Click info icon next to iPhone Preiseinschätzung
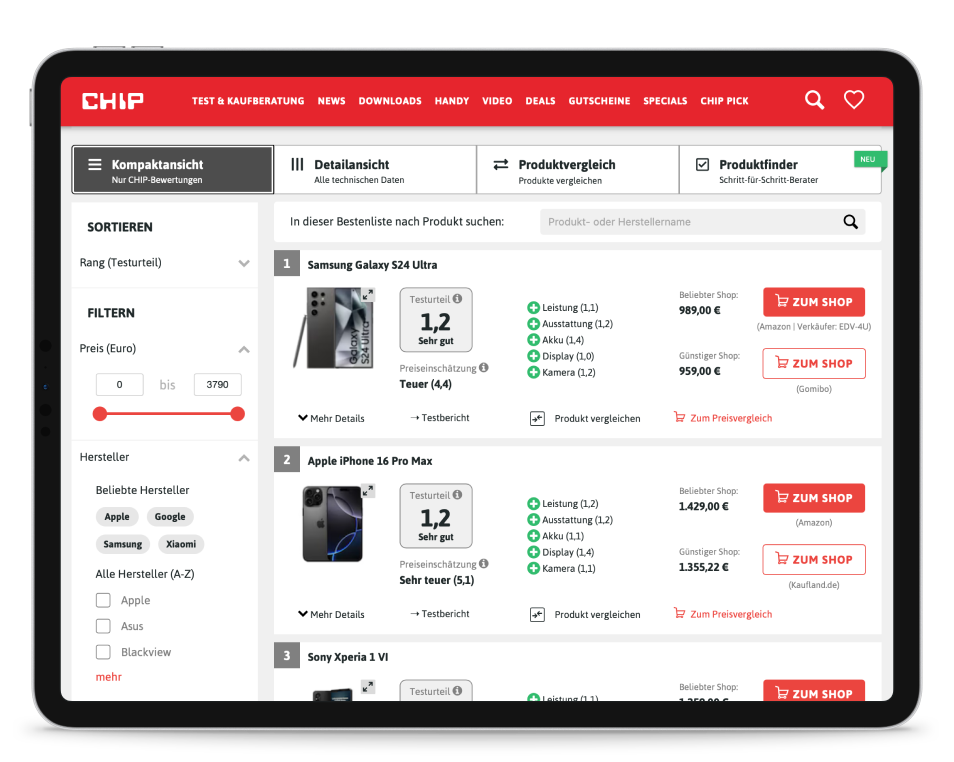954x762 pixels. pyautogui.click(x=484, y=564)
